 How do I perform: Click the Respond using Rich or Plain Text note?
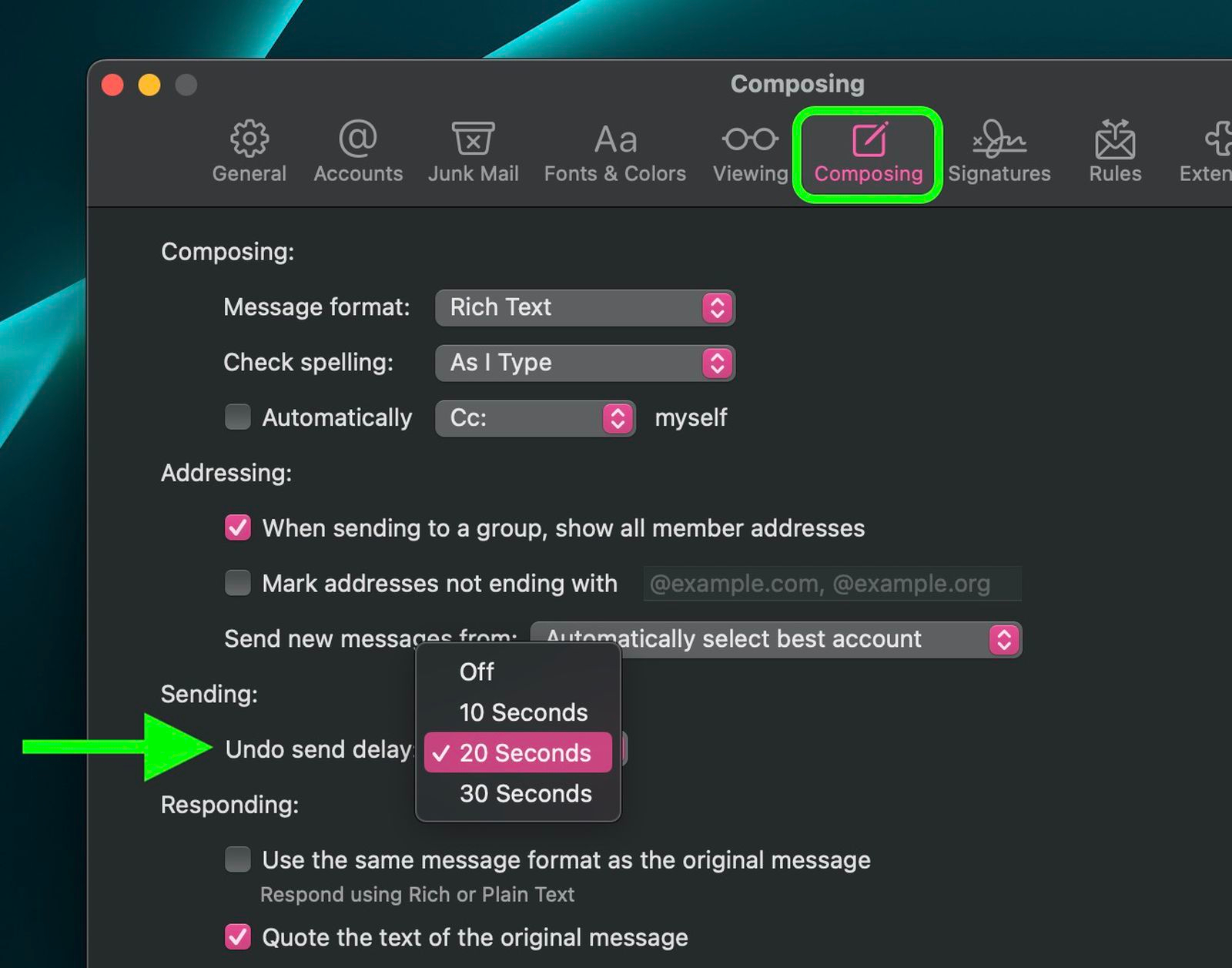417,895
